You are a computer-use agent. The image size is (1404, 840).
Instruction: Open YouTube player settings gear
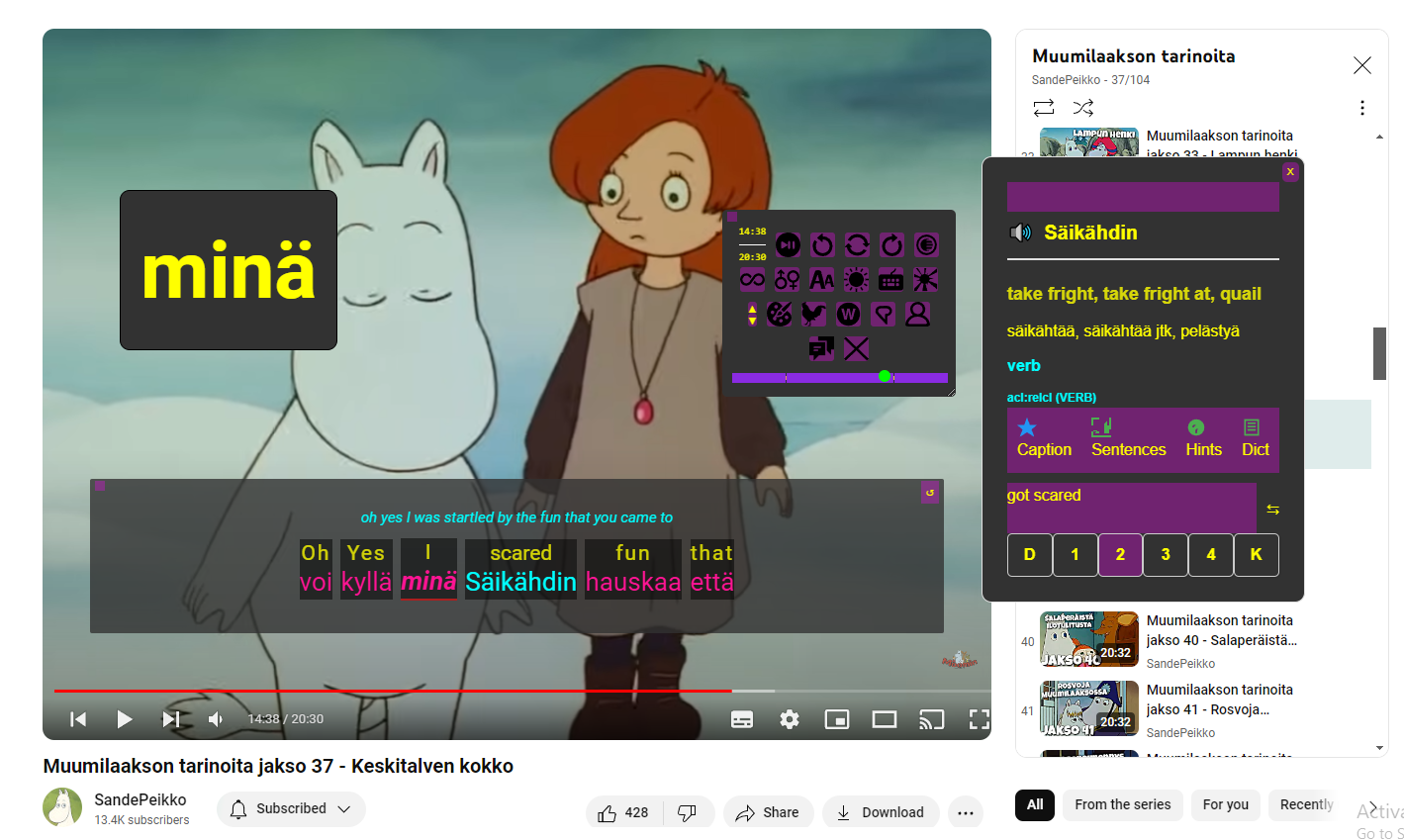pyautogui.click(x=790, y=719)
